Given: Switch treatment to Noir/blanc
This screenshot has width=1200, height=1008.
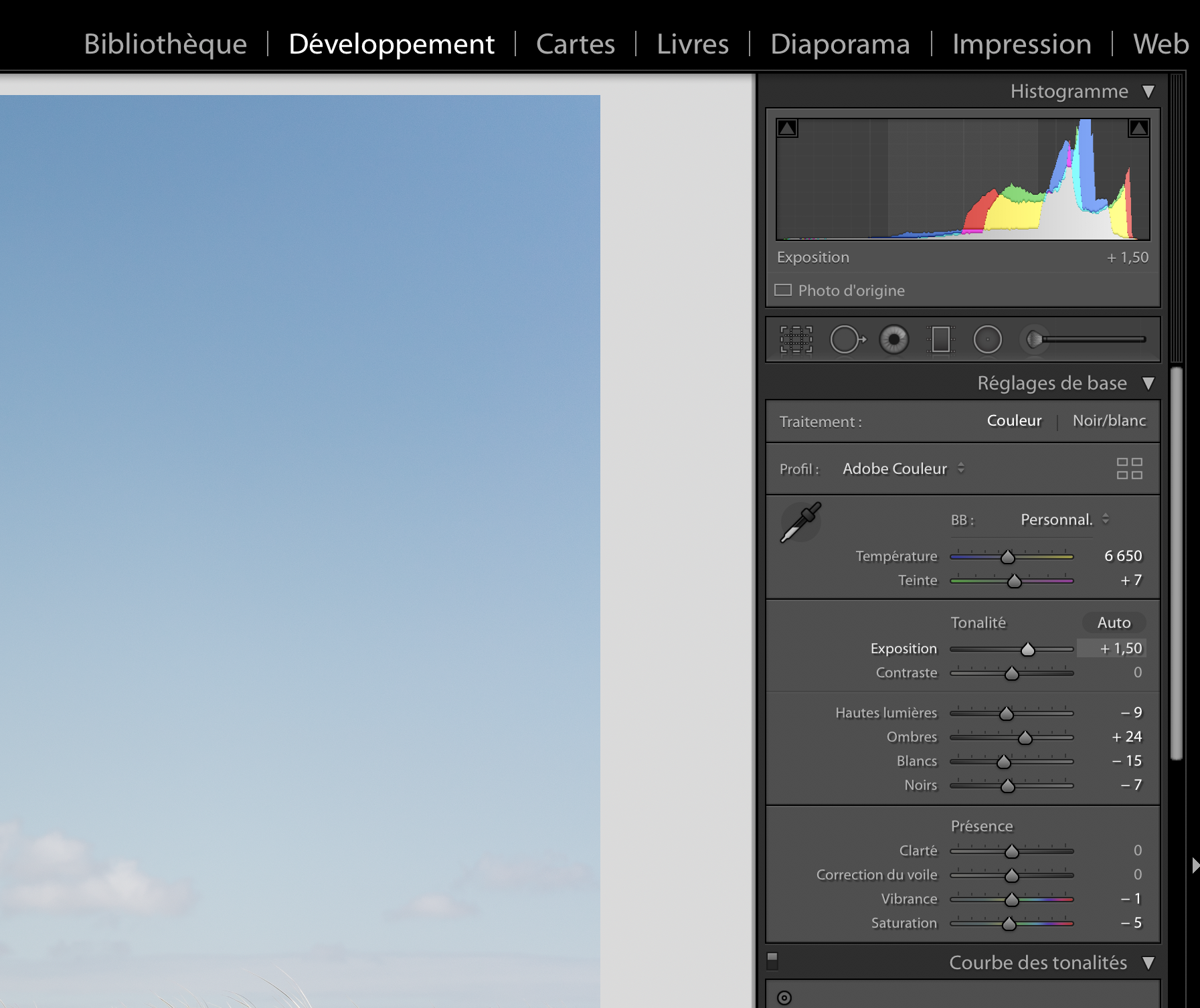Looking at the screenshot, I should pyautogui.click(x=1109, y=421).
